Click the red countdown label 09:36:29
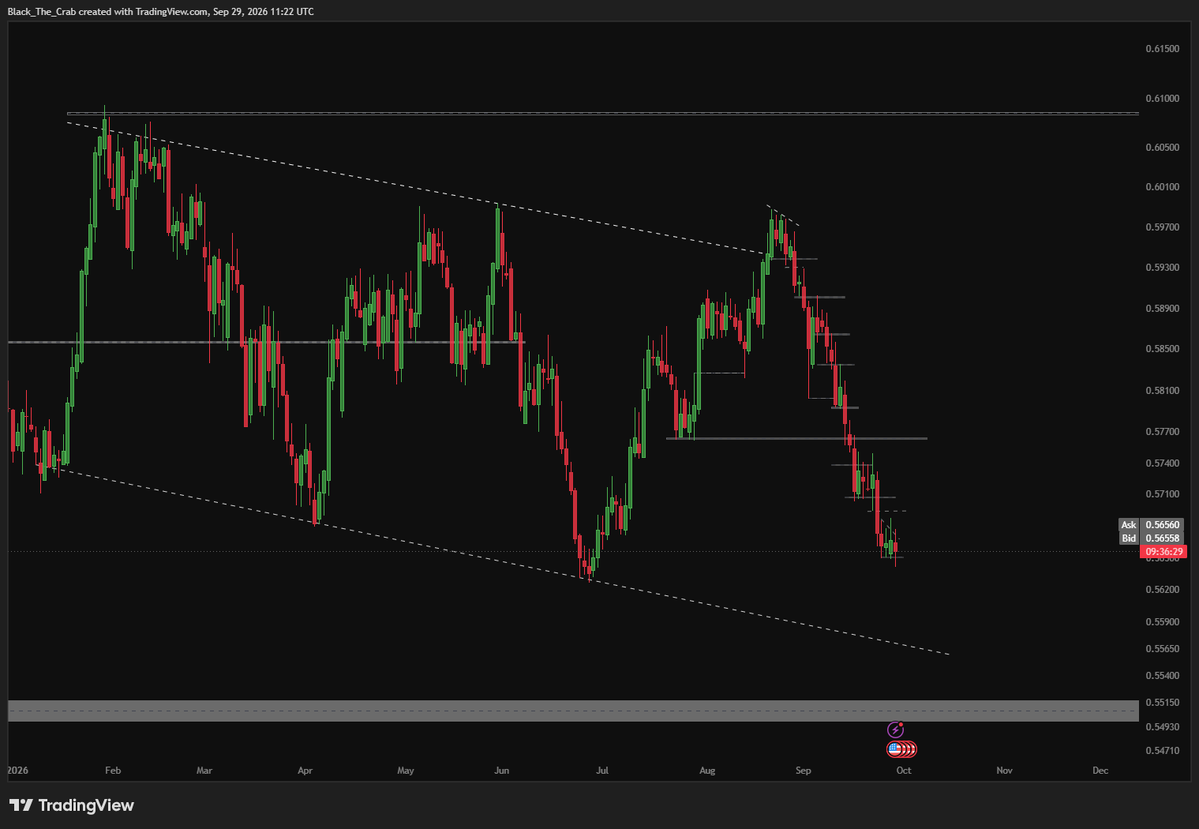The image size is (1199, 829). [1164, 551]
